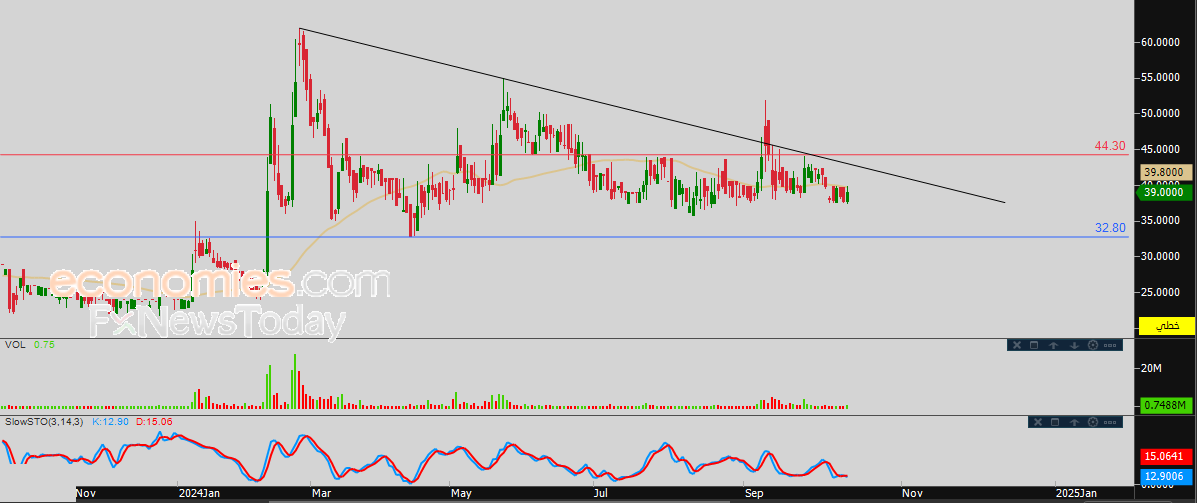This screenshot has width=1197, height=503.
Task: Move the VOL panel down
Action: [1074, 345]
